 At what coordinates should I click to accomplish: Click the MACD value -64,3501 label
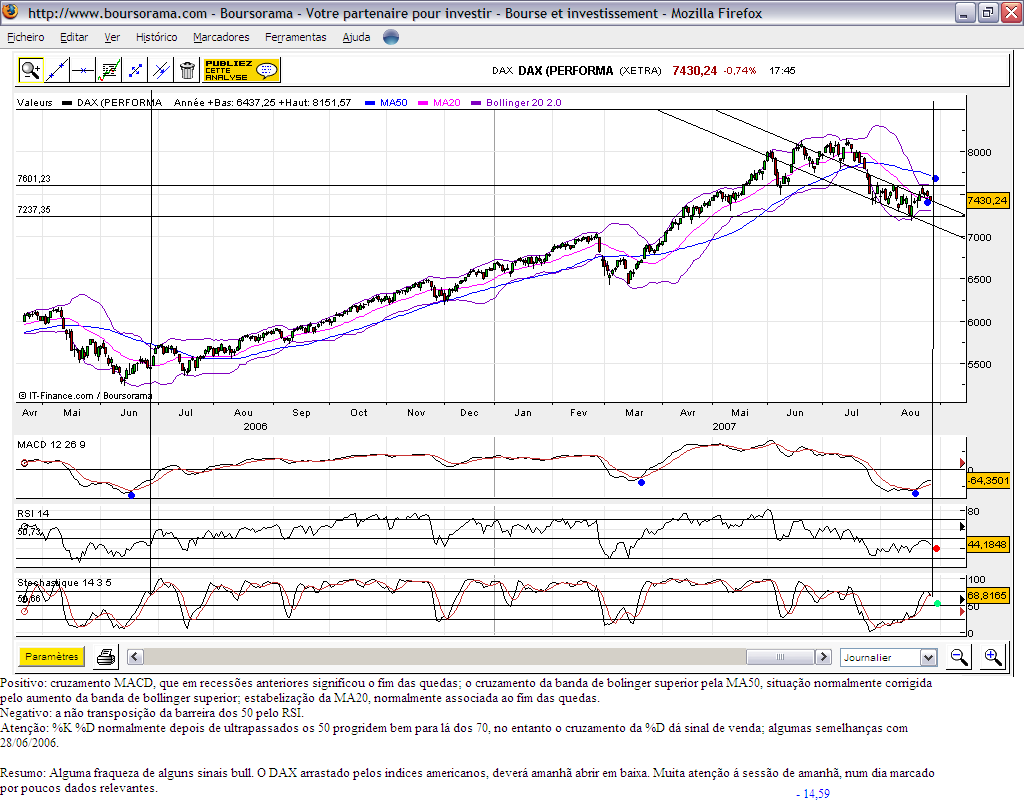(x=987, y=481)
